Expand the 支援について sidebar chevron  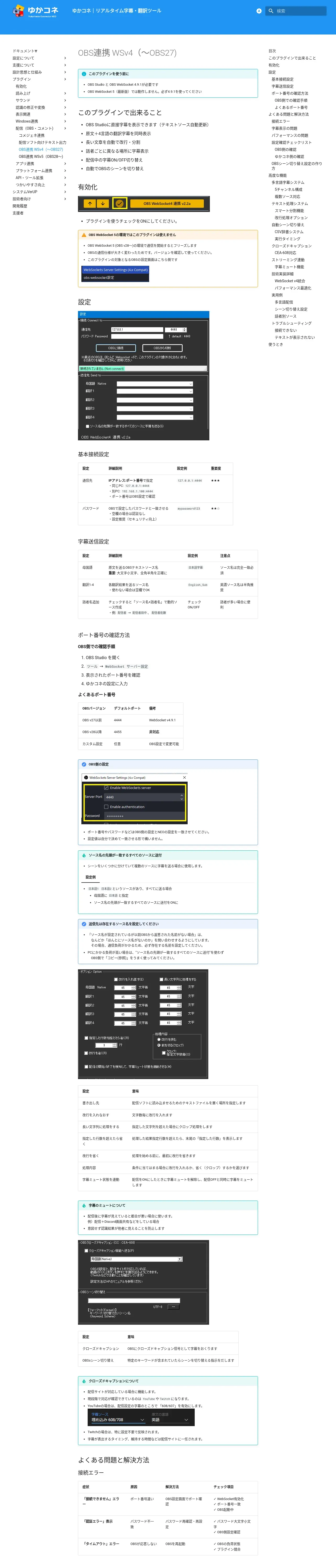click(65, 65)
